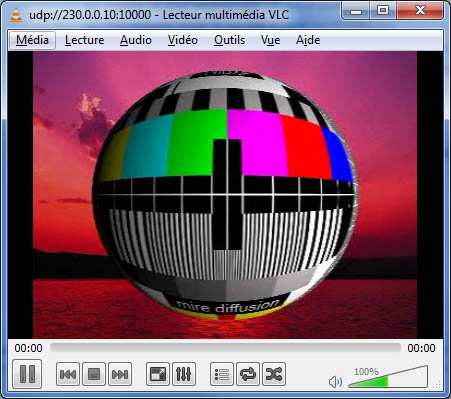Skip to the previous media item
The height and width of the screenshot is (399, 451).
click(x=68, y=374)
